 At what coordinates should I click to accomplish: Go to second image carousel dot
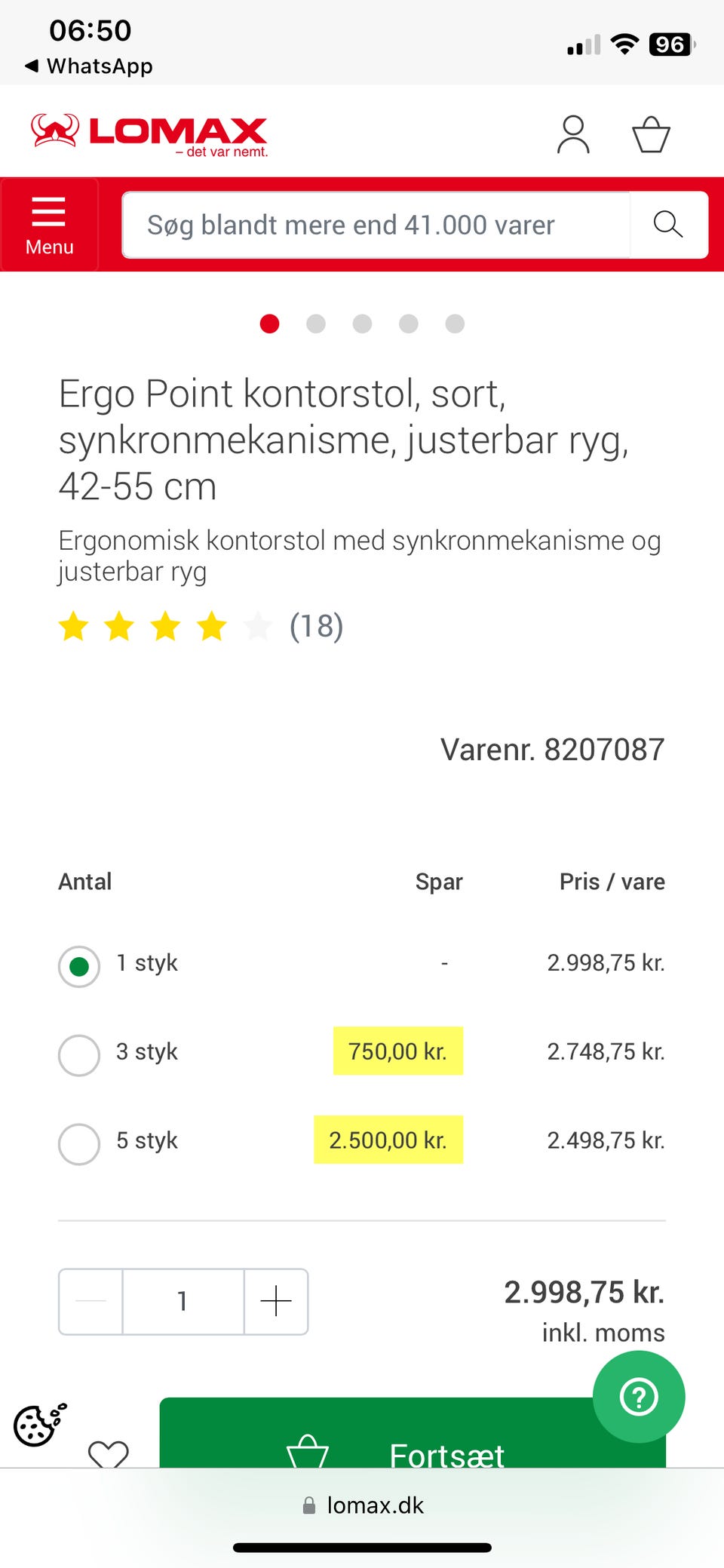click(316, 324)
